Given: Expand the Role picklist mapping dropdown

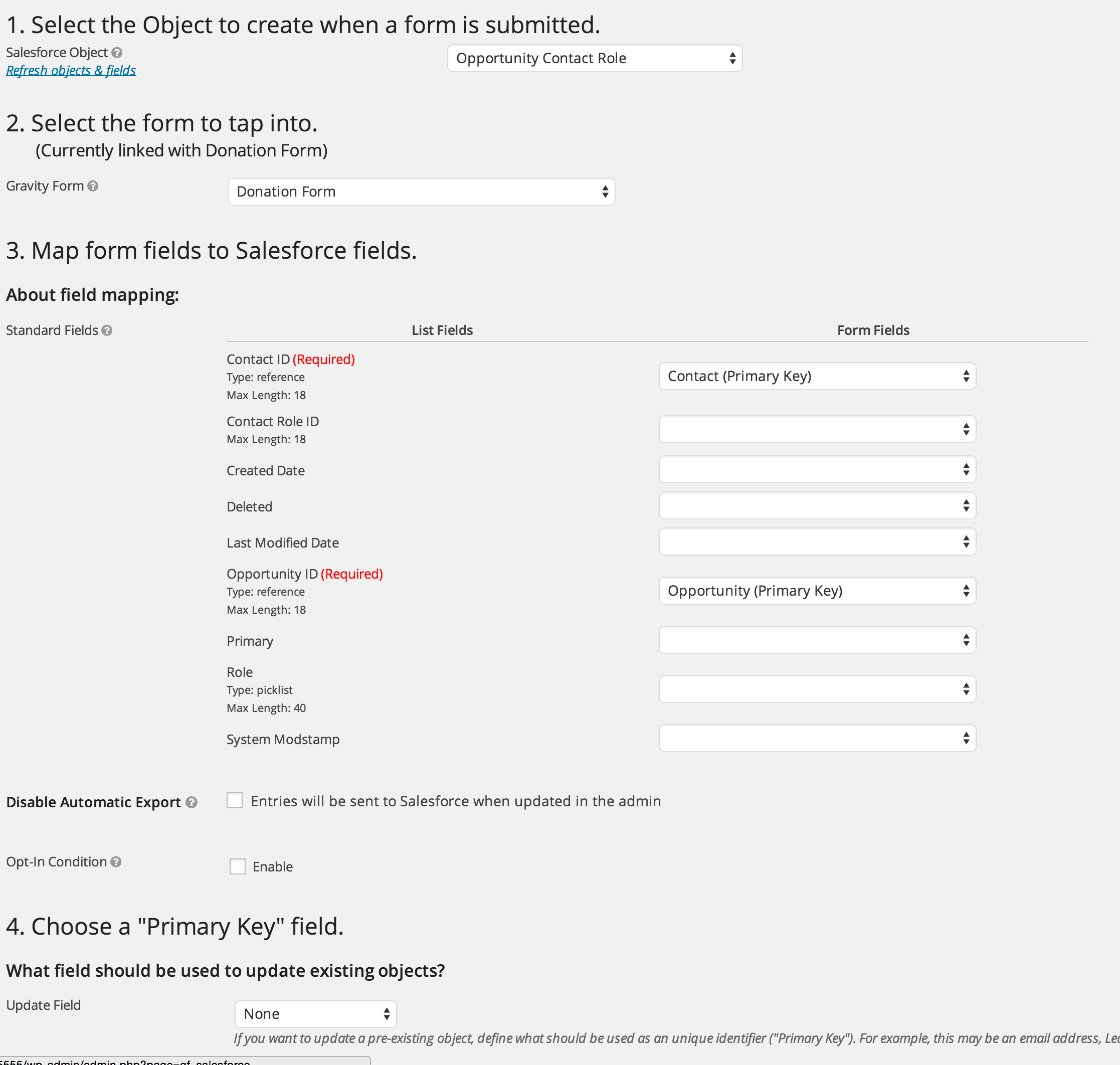Looking at the screenshot, I should coord(817,689).
